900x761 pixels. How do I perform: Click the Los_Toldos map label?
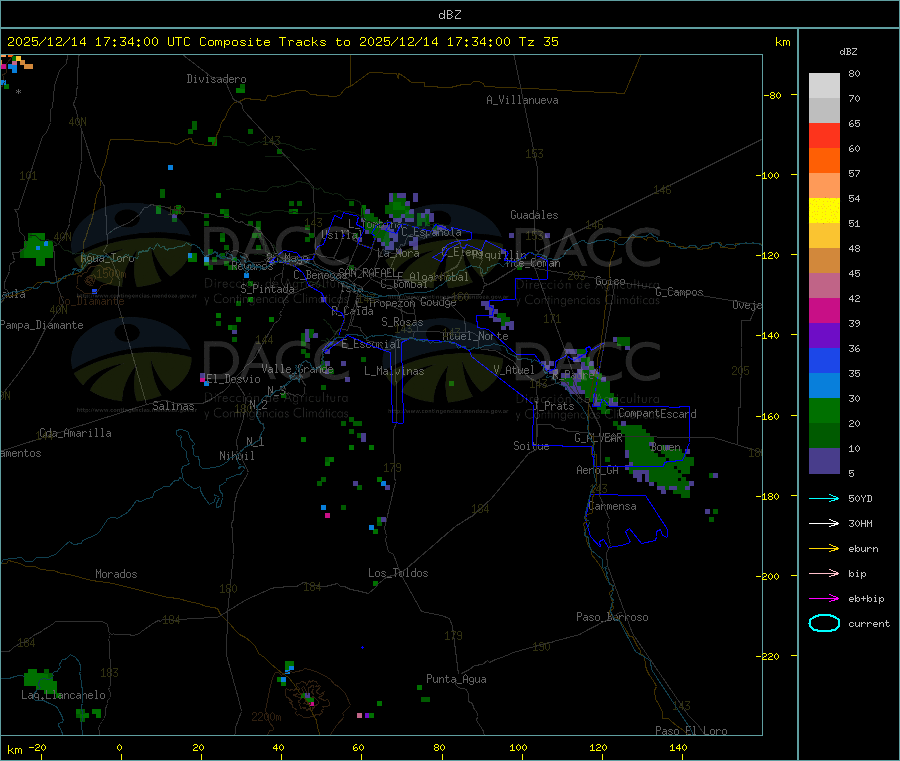398,573
